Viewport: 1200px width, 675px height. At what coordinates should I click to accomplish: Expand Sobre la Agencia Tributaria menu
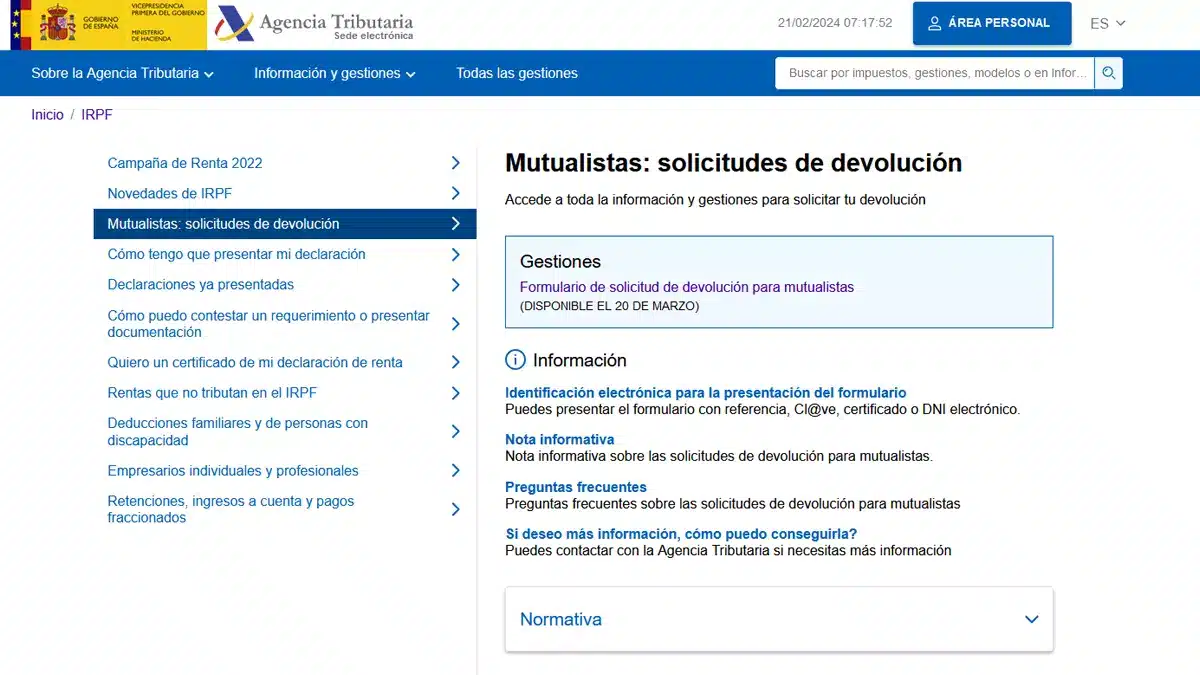(x=123, y=73)
